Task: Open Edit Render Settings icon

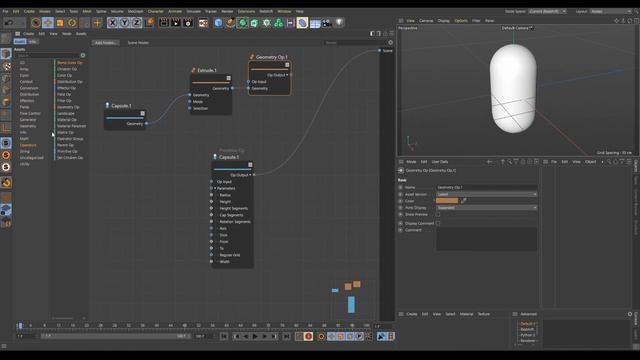Action: coord(188,23)
